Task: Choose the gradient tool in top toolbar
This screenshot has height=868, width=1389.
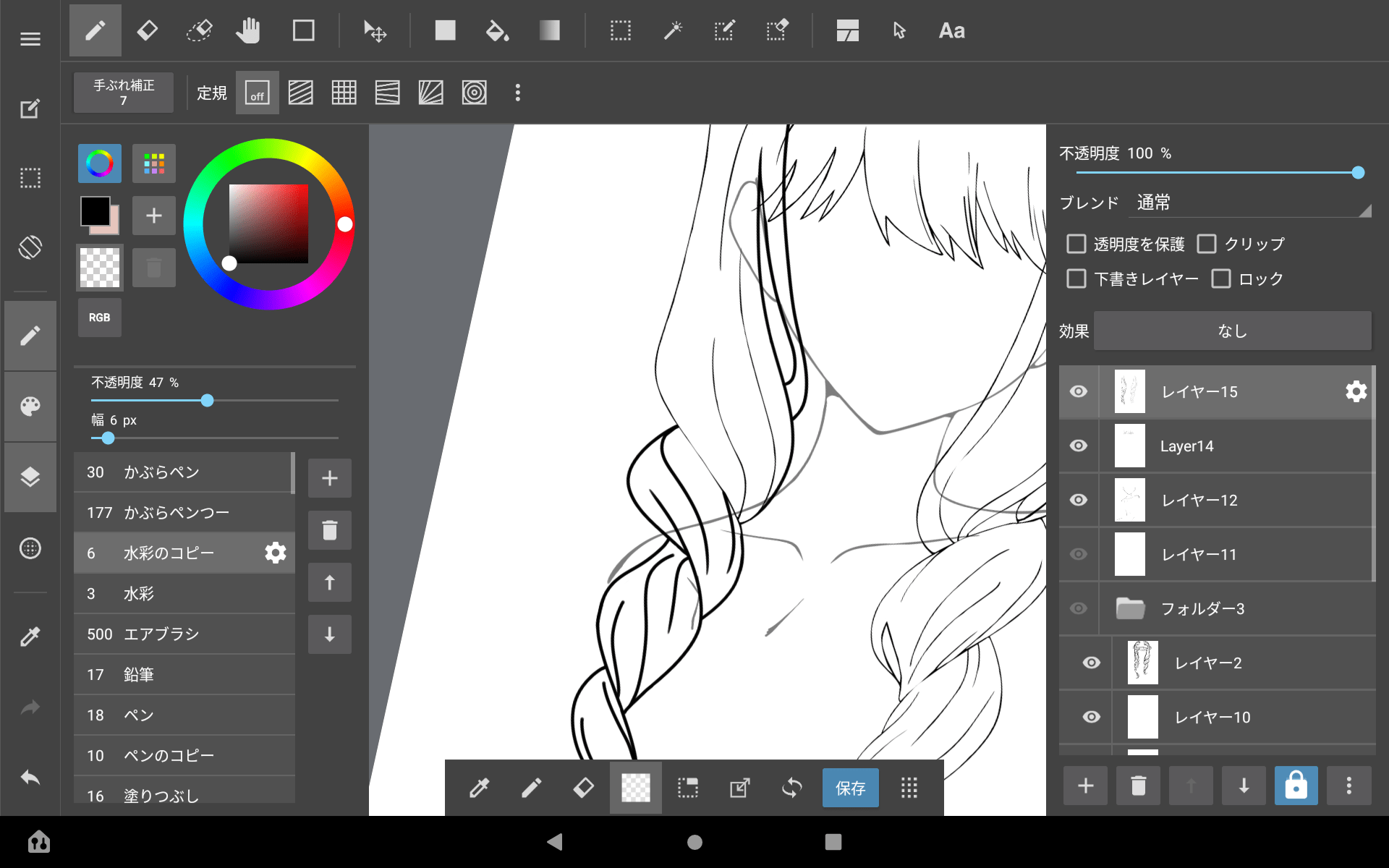Action: pyautogui.click(x=549, y=30)
